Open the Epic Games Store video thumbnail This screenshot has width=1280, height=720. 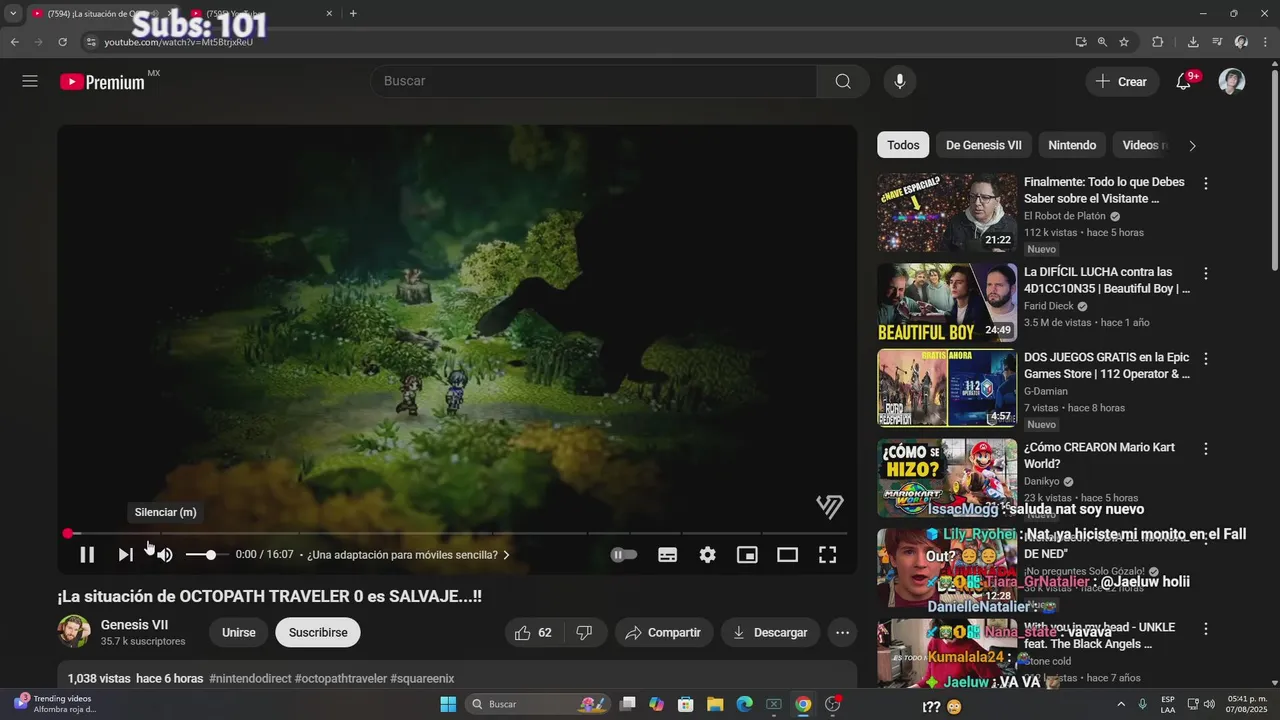pos(947,388)
